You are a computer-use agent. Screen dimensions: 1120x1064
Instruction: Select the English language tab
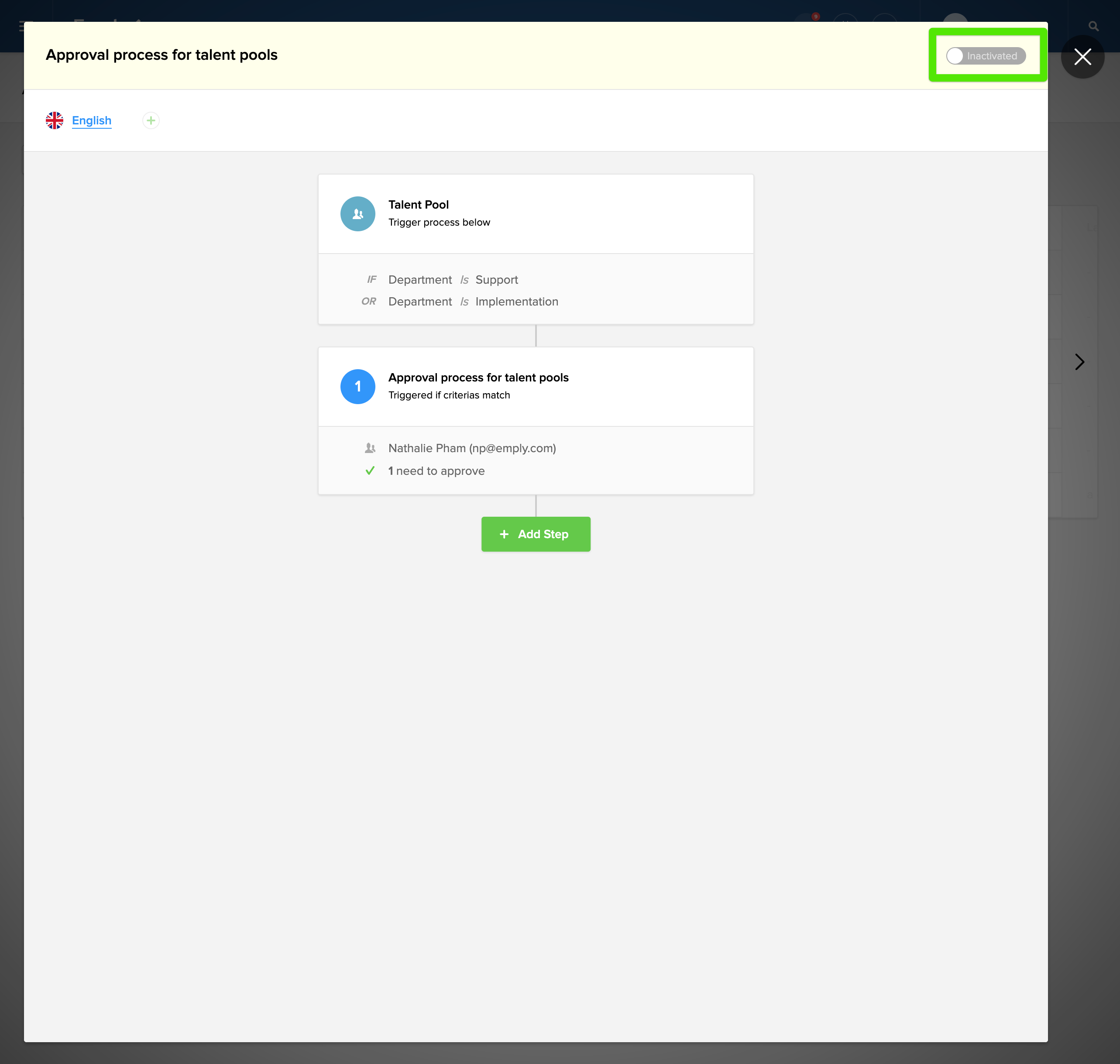coord(91,120)
